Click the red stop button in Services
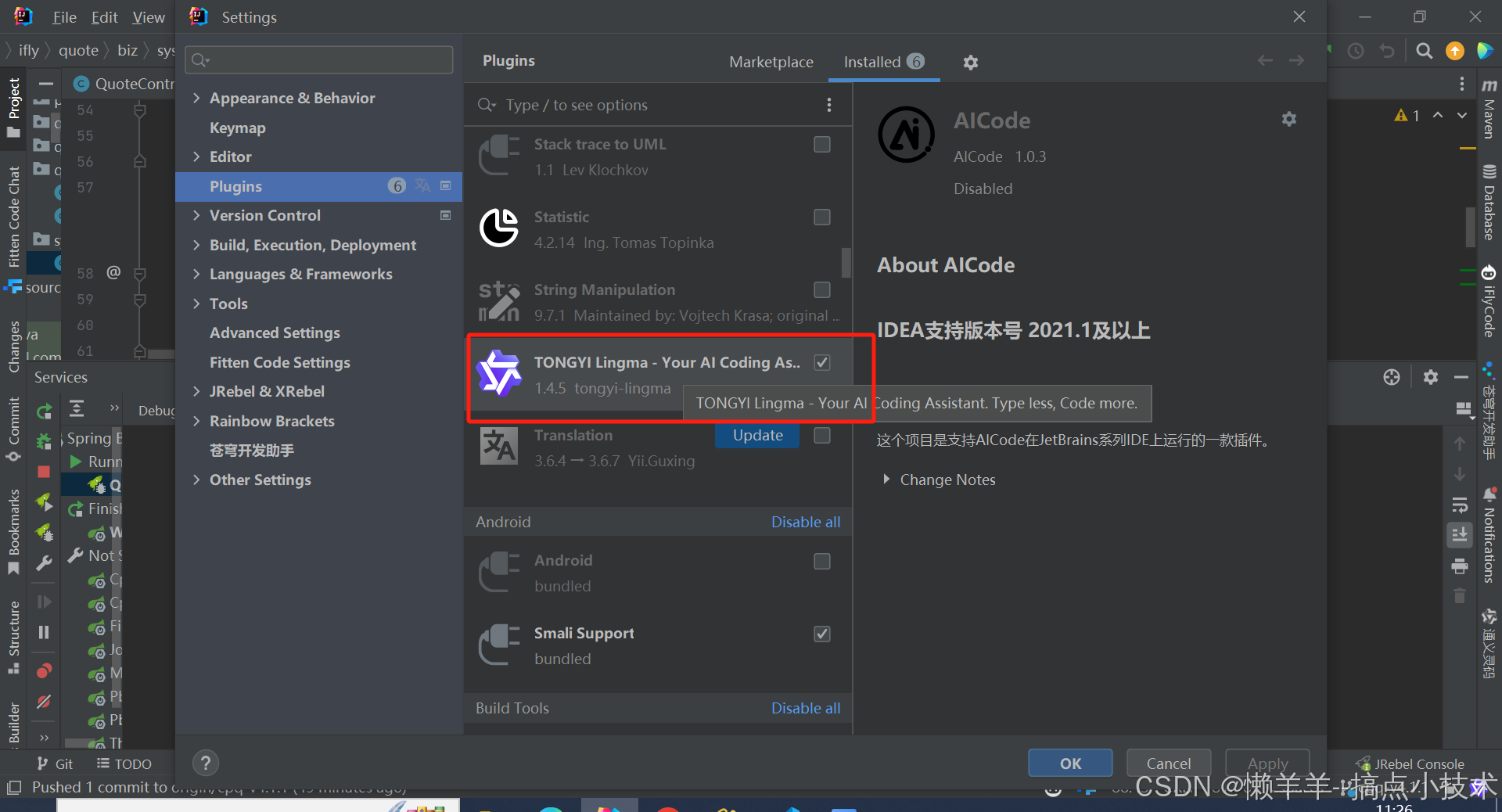Image resolution: width=1502 pixels, height=812 pixels. click(x=44, y=472)
